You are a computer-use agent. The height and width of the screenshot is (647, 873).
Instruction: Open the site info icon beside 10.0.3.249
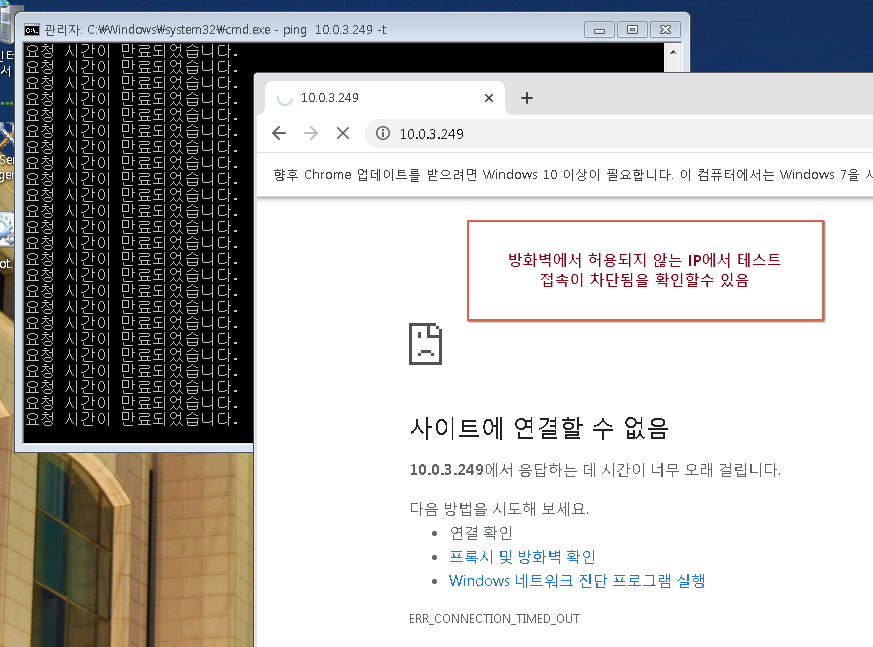click(x=382, y=133)
